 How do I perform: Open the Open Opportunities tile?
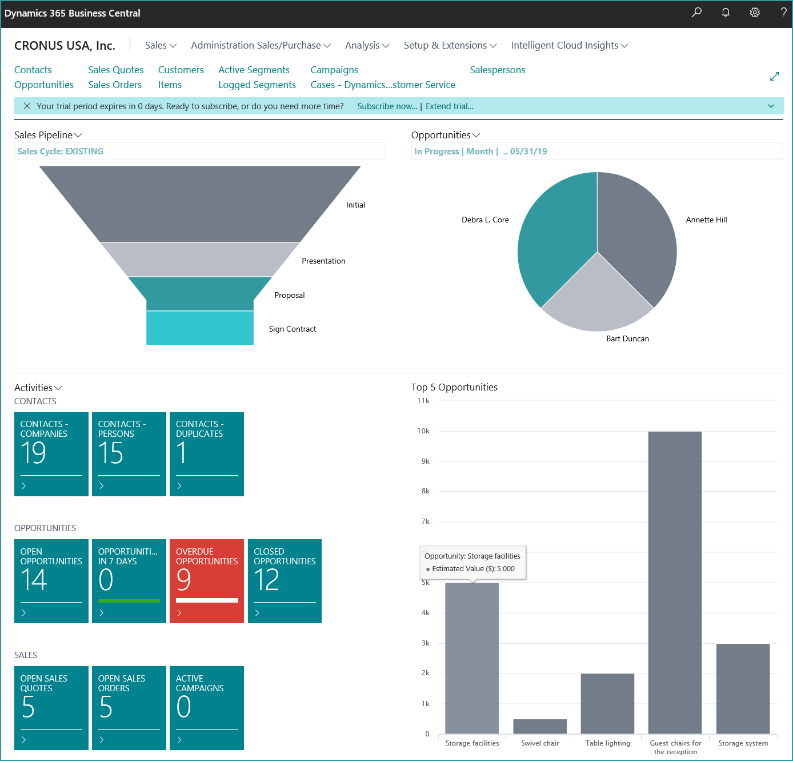coord(51,580)
